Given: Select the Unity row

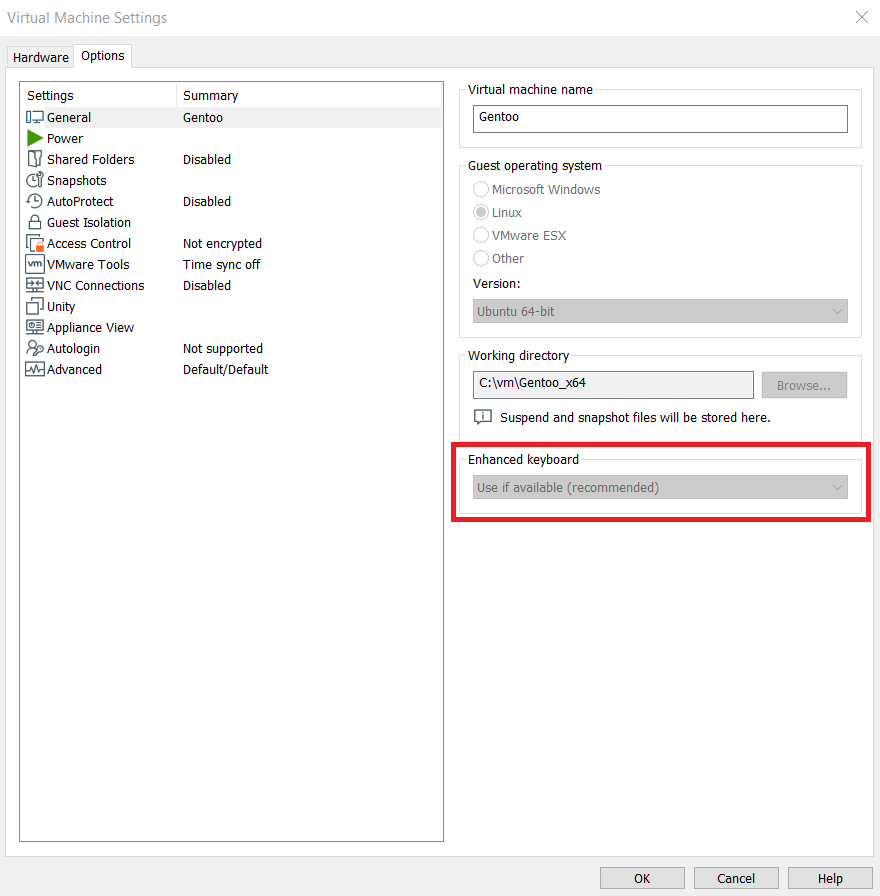Looking at the screenshot, I should click(231, 306).
